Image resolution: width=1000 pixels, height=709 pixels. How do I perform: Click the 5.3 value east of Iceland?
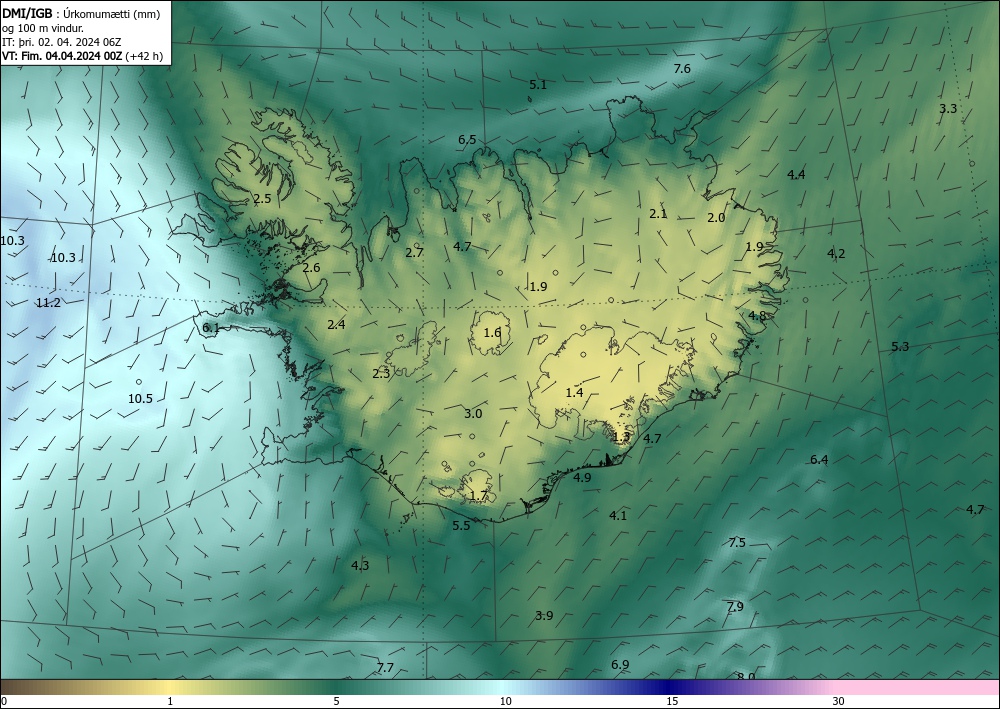click(x=900, y=347)
